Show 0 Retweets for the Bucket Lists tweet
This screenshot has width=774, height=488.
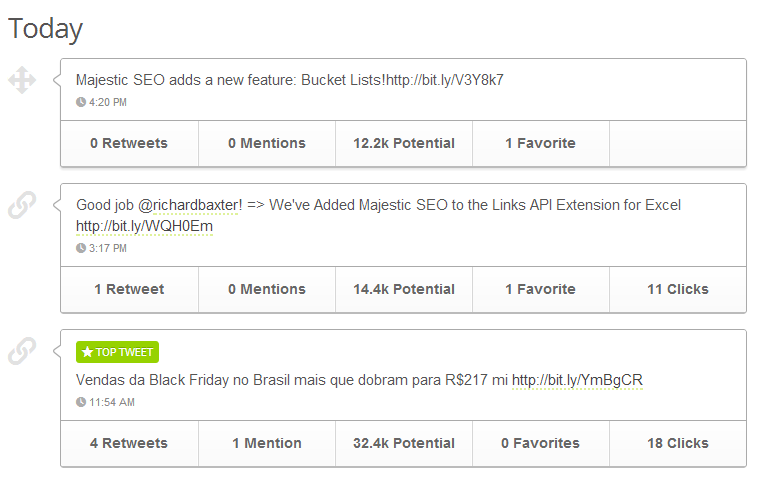click(129, 143)
